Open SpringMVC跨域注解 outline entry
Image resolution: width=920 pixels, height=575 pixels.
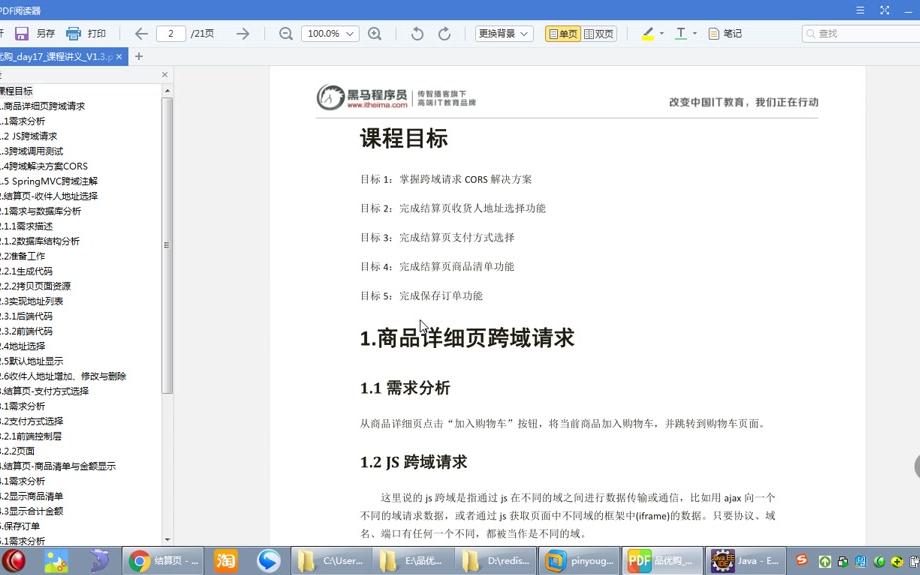click(x=49, y=181)
